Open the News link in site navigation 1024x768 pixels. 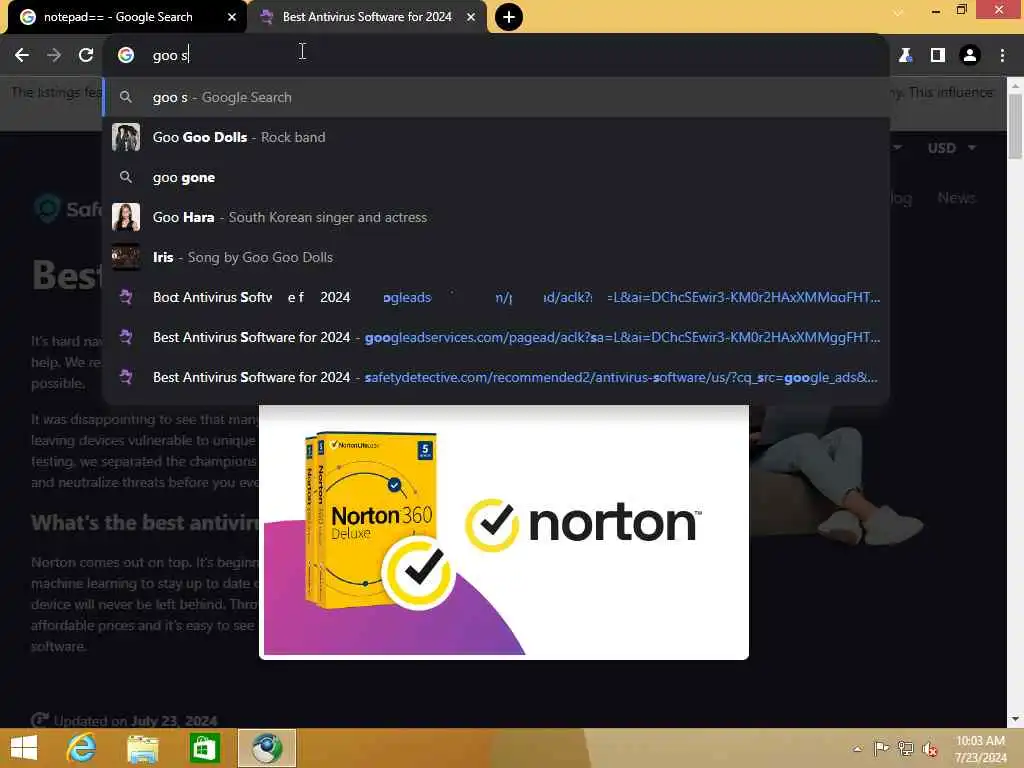click(956, 198)
